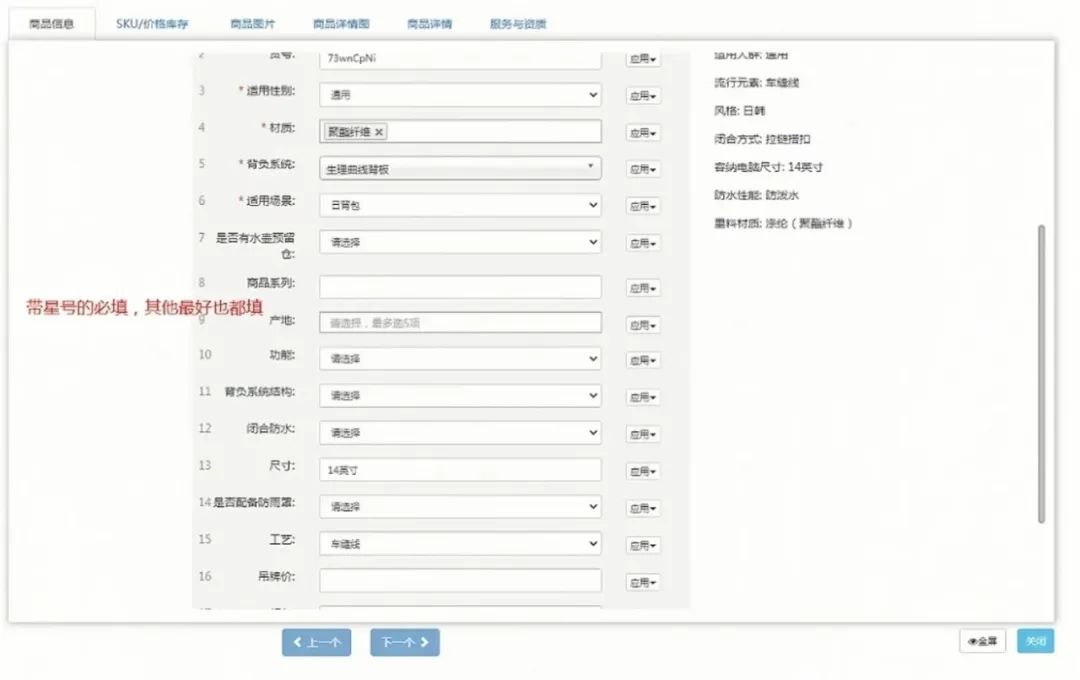The image size is (1080, 680).
Task: Click the 商品系列 input field
Action: (459, 286)
